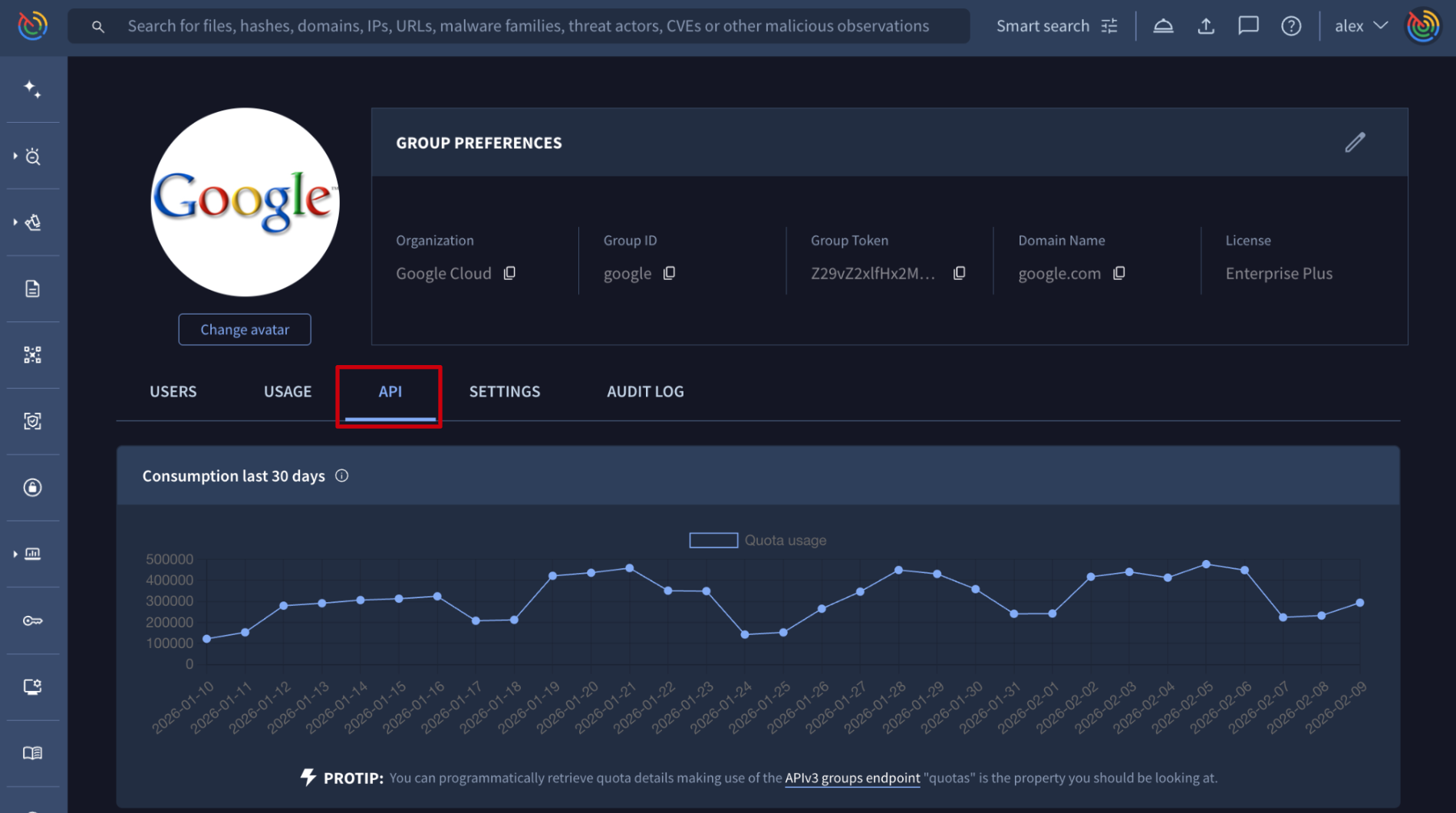1456x813 pixels.
Task: Click the consumption info icon
Action: point(342,476)
